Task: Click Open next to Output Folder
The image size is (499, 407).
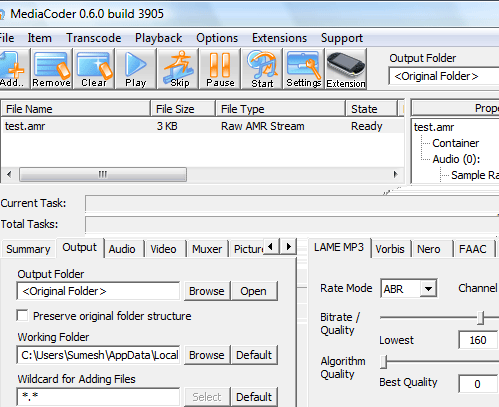Action: click(x=254, y=291)
